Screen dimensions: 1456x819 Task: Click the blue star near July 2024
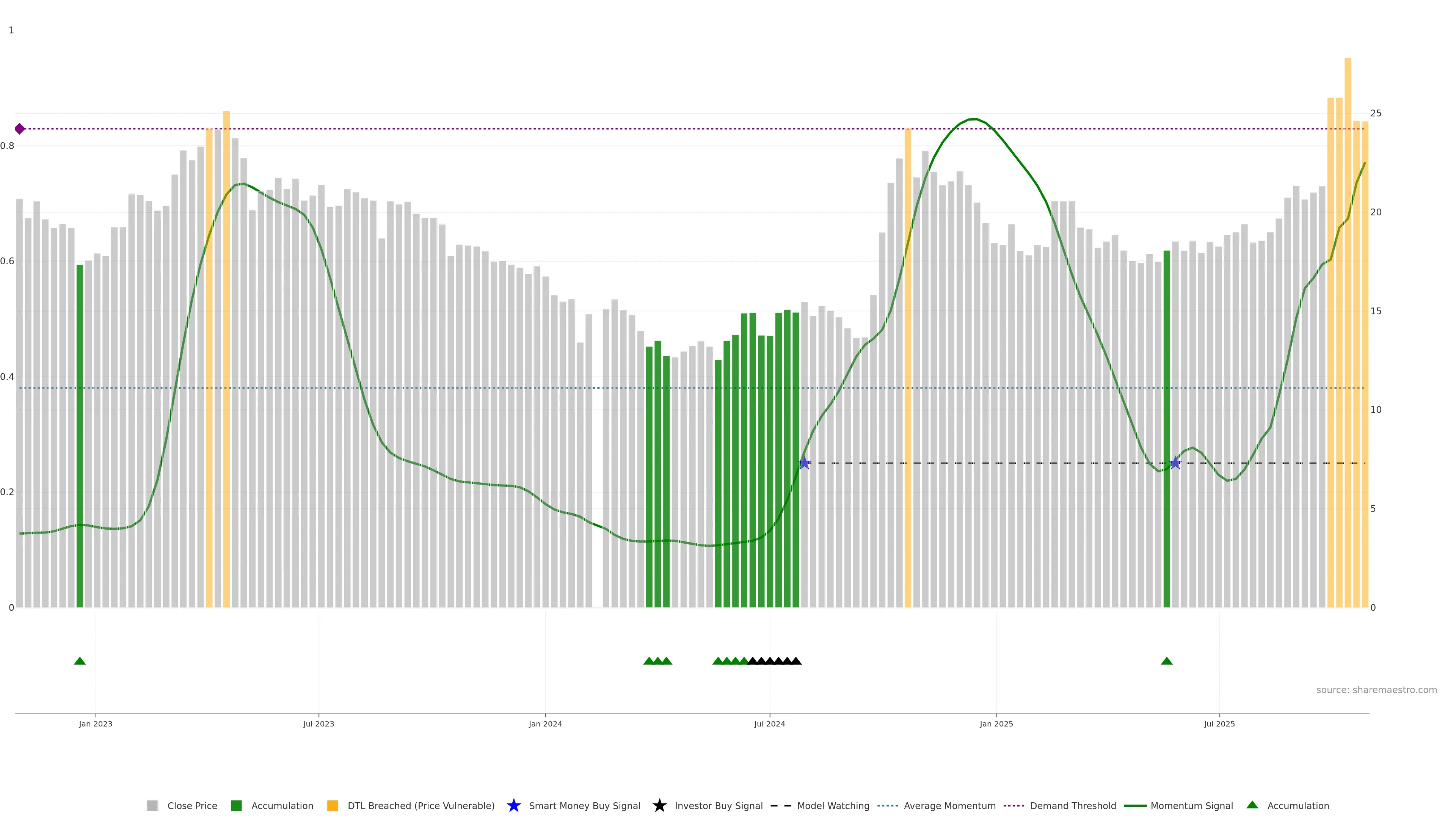tap(804, 463)
